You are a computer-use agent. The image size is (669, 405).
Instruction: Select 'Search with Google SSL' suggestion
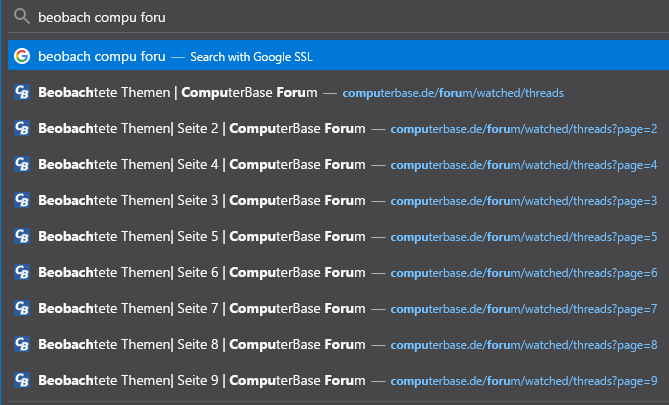point(338,55)
